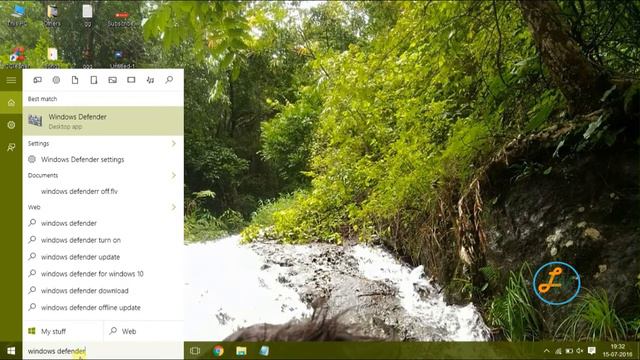Show hidden system tray icons
The image size is (640, 360).
point(547,351)
